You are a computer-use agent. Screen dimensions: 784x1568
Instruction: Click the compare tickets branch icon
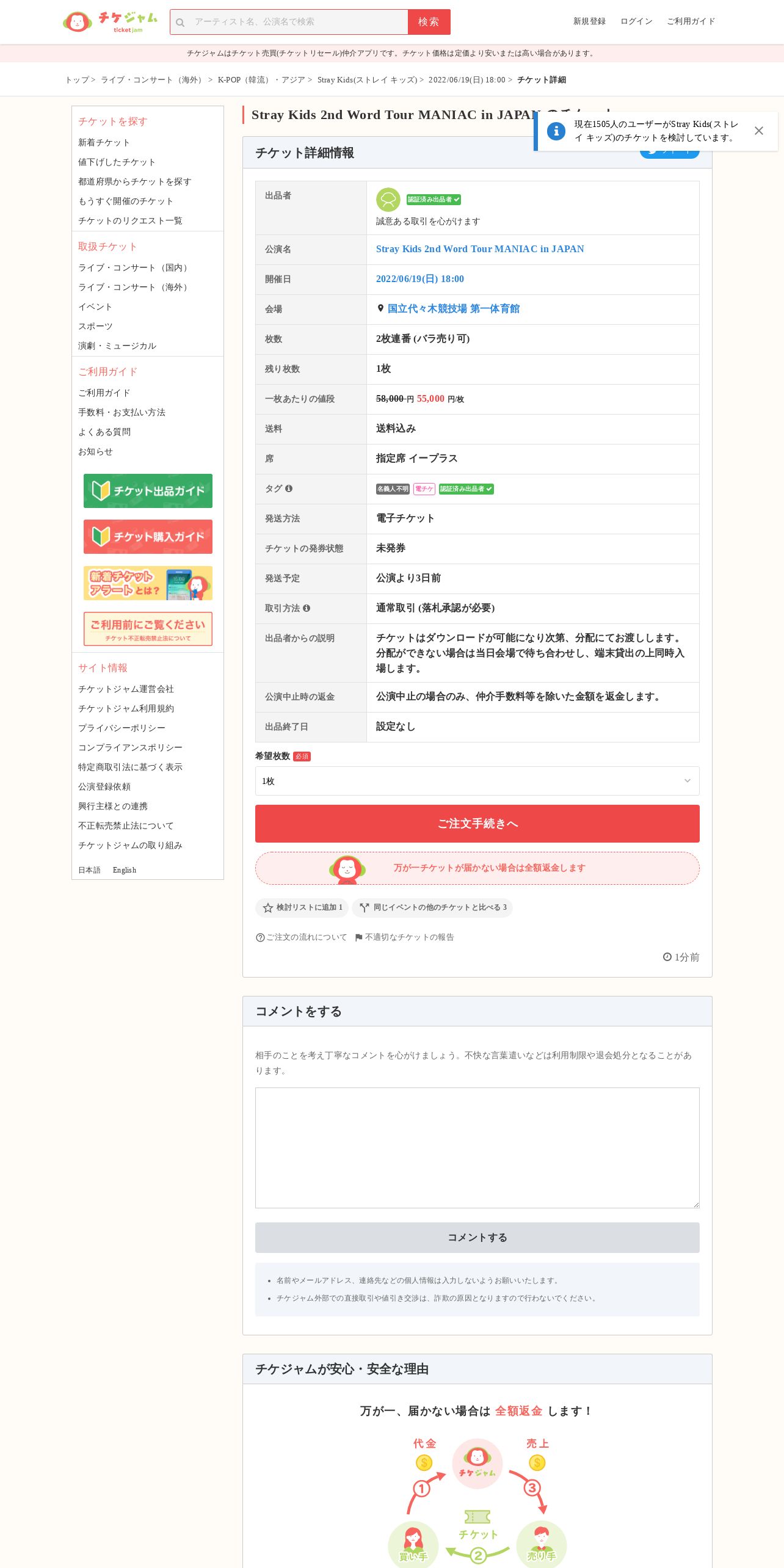[365, 907]
